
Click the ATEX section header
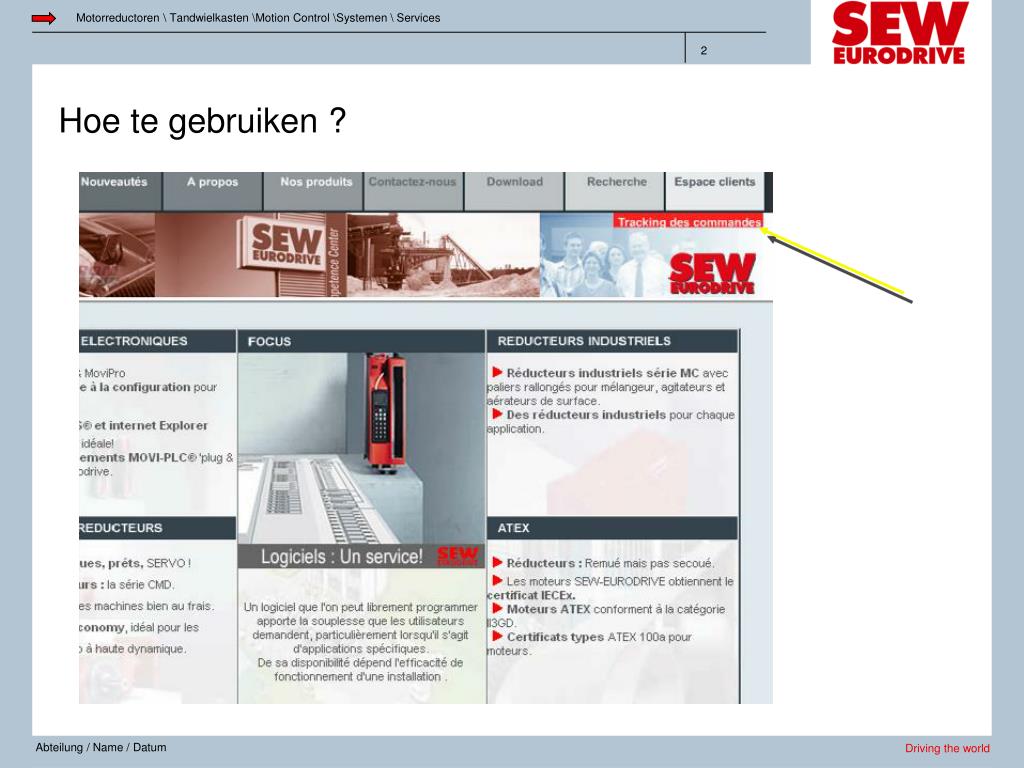click(x=612, y=528)
